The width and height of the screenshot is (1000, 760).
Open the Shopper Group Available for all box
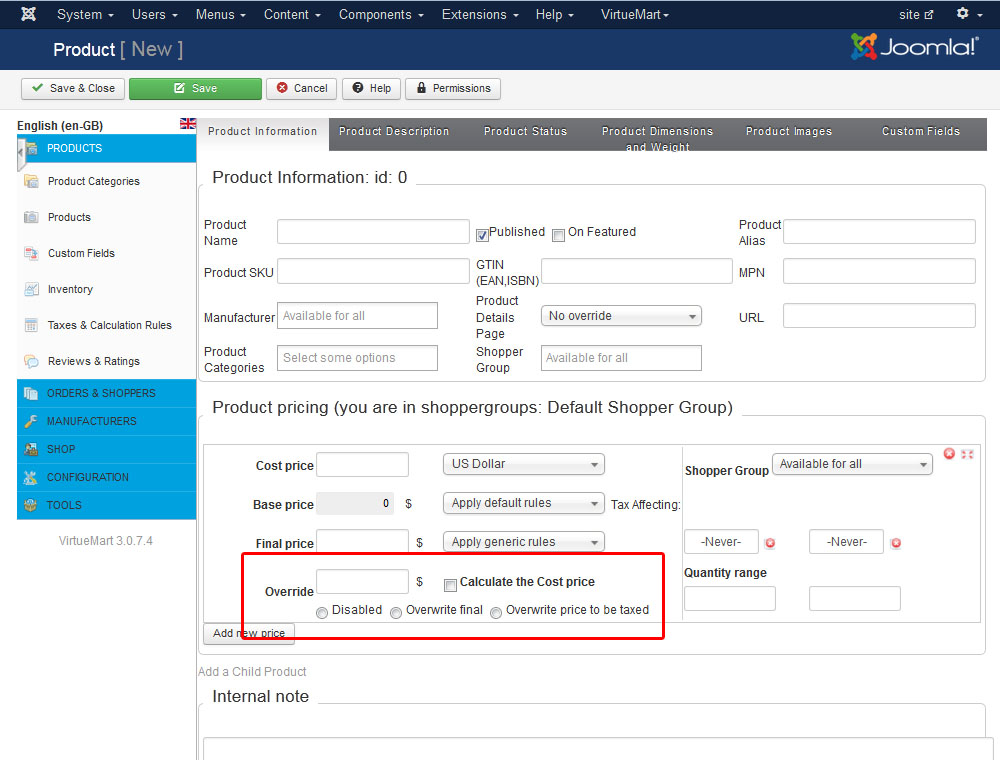[621, 358]
